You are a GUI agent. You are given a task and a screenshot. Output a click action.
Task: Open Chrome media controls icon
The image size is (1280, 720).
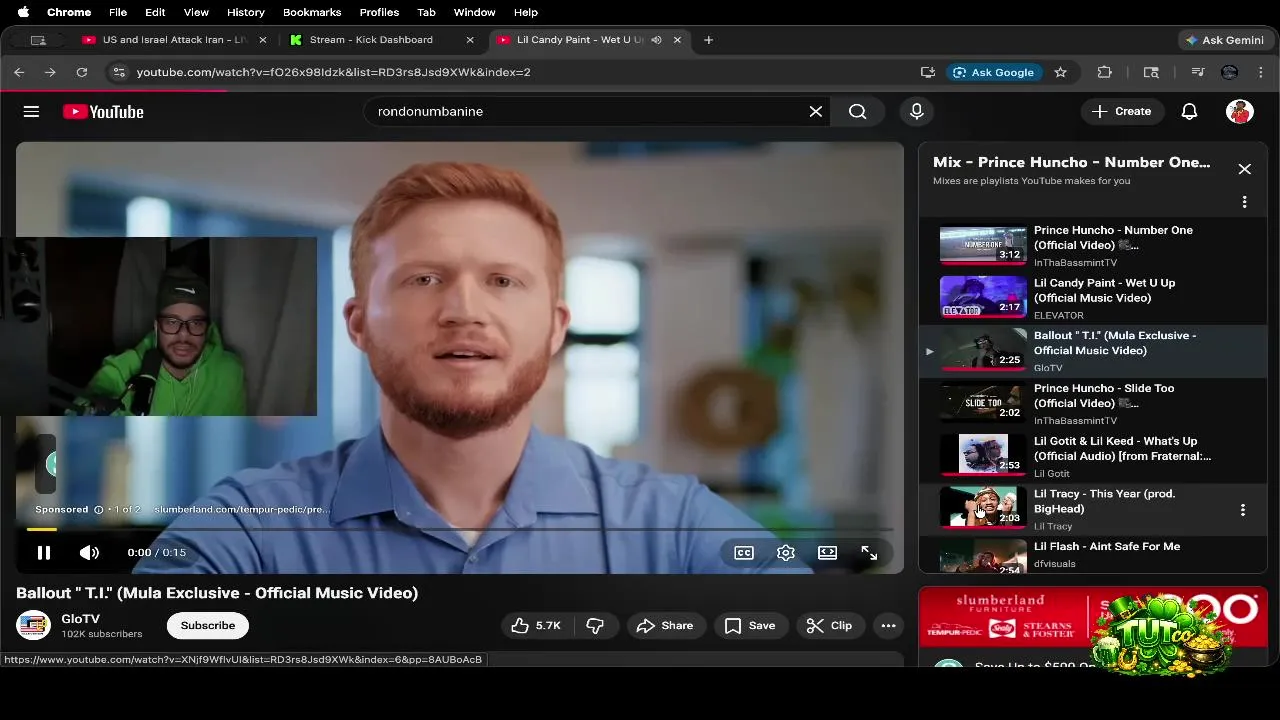point(1198,72)
